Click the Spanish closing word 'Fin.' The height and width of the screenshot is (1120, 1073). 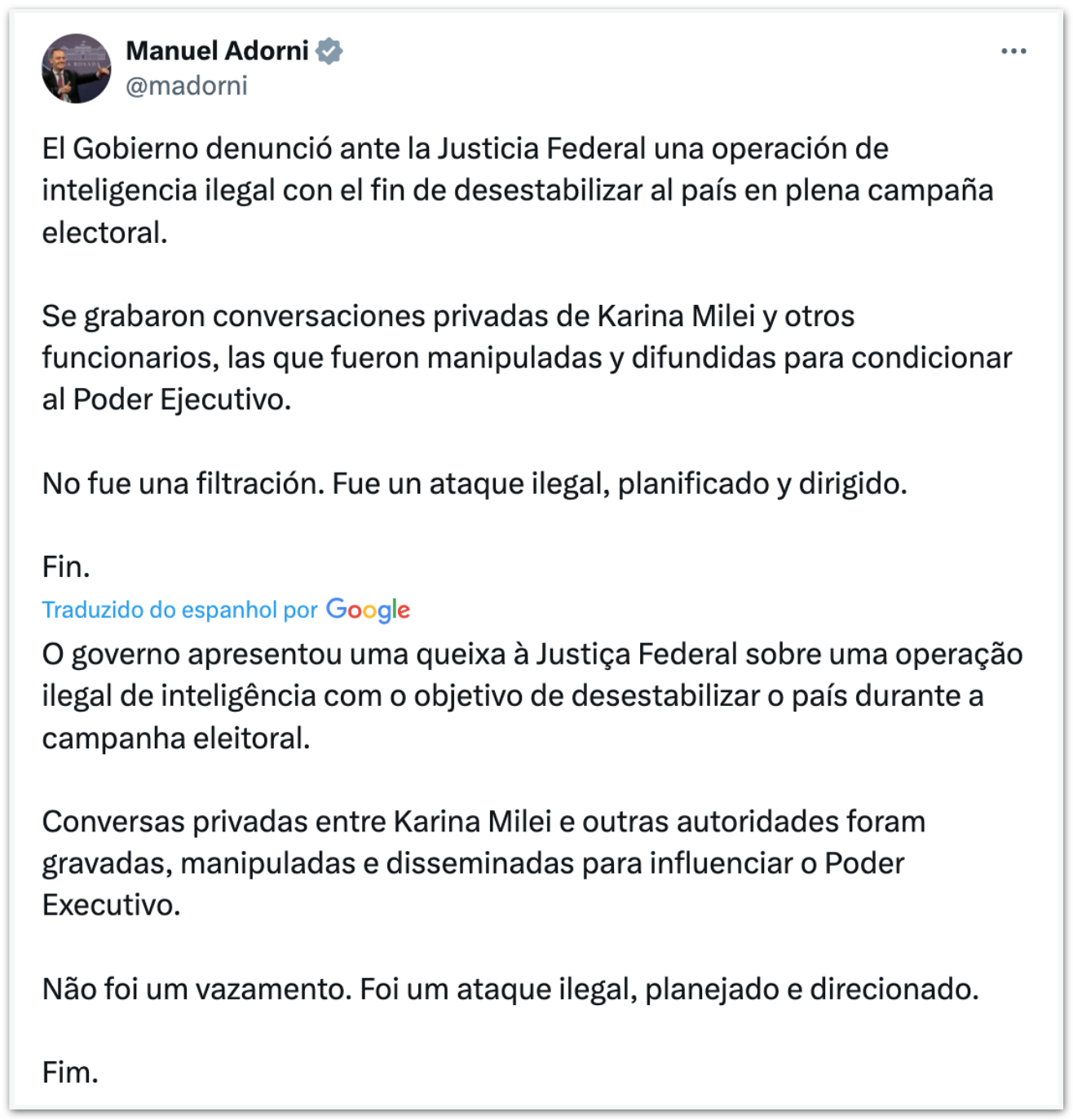66,567
